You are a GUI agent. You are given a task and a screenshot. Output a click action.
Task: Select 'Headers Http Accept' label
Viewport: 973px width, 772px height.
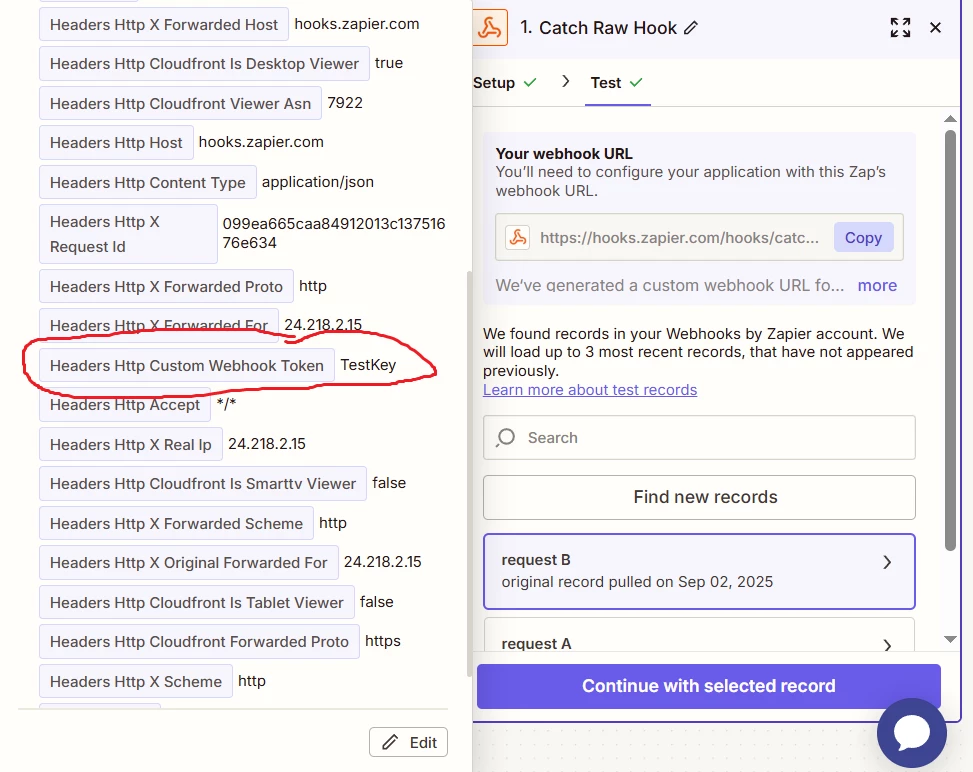pyautogui.click(x=125, y=405)
